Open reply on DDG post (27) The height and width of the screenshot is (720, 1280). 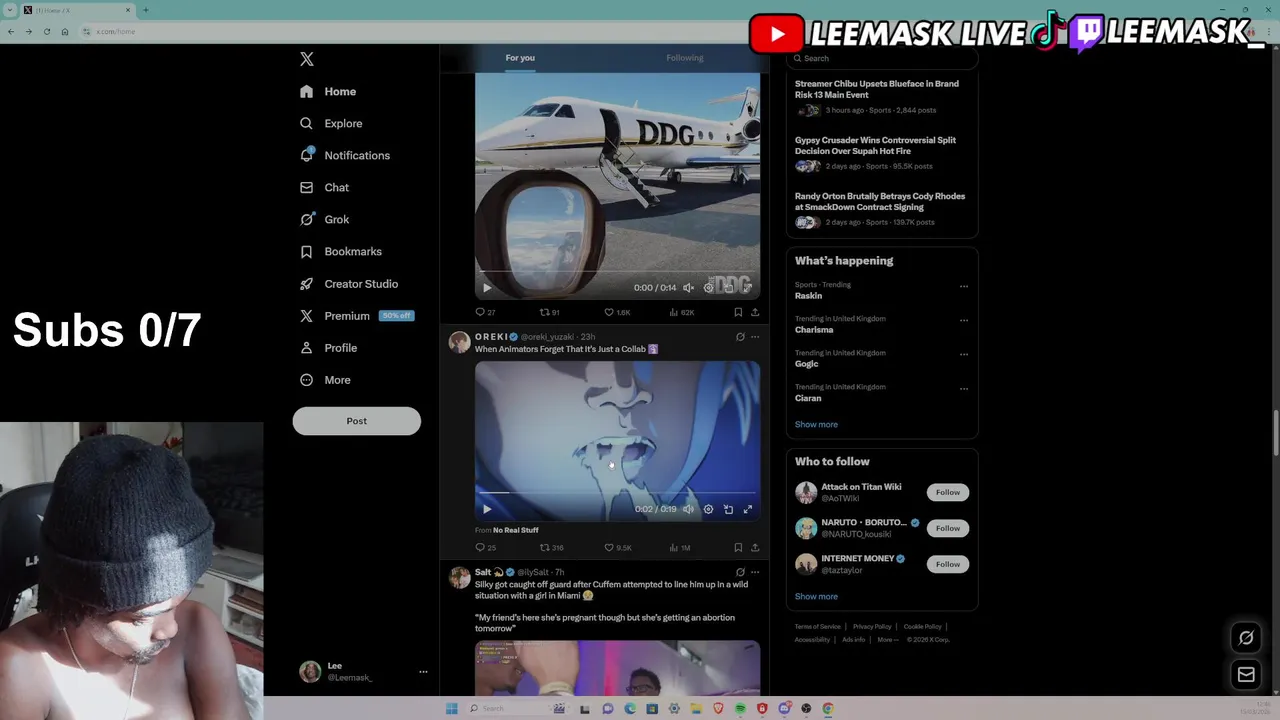[485, 312]
